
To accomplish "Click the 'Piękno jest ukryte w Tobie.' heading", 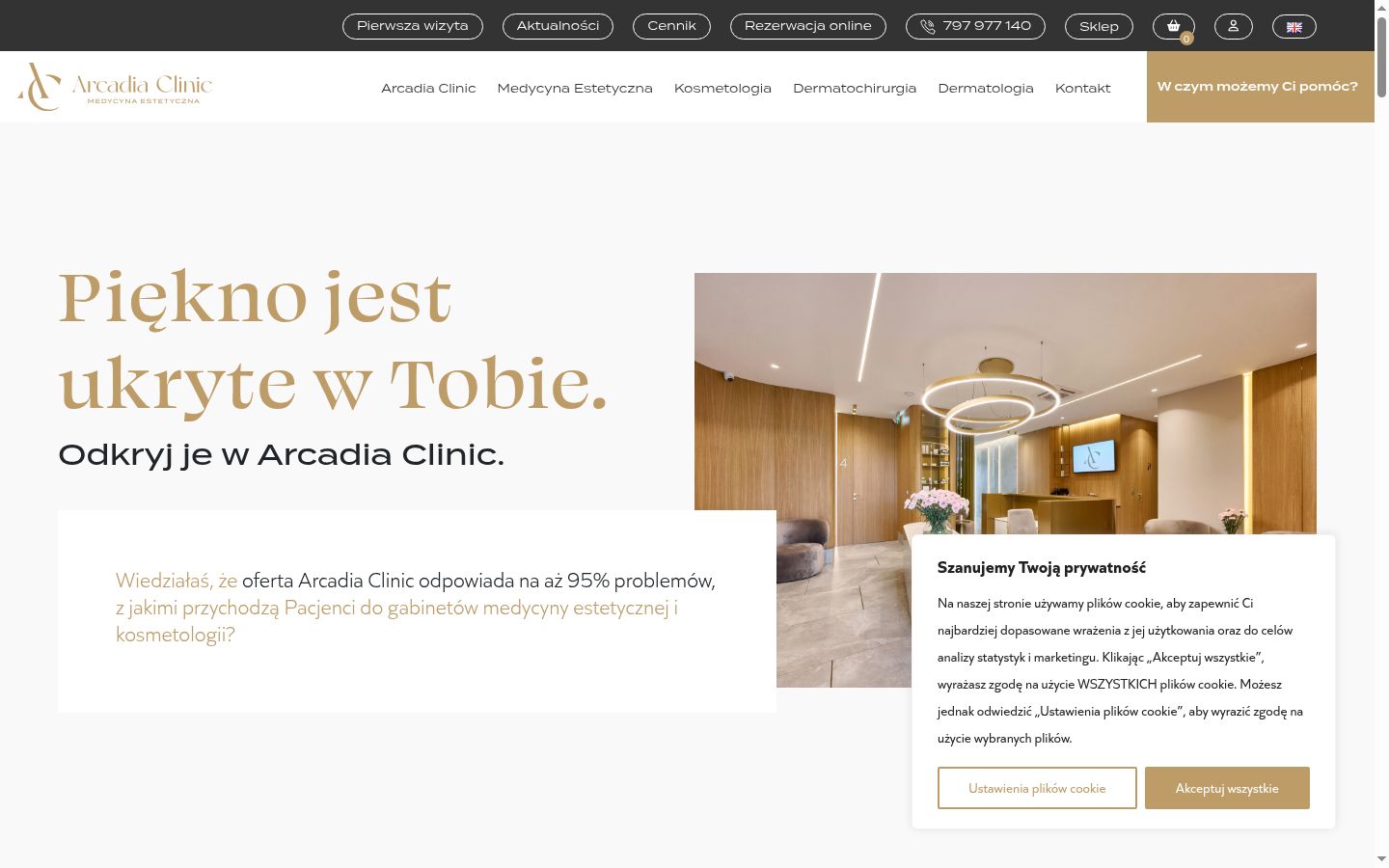I will click(x=333, y=340).
